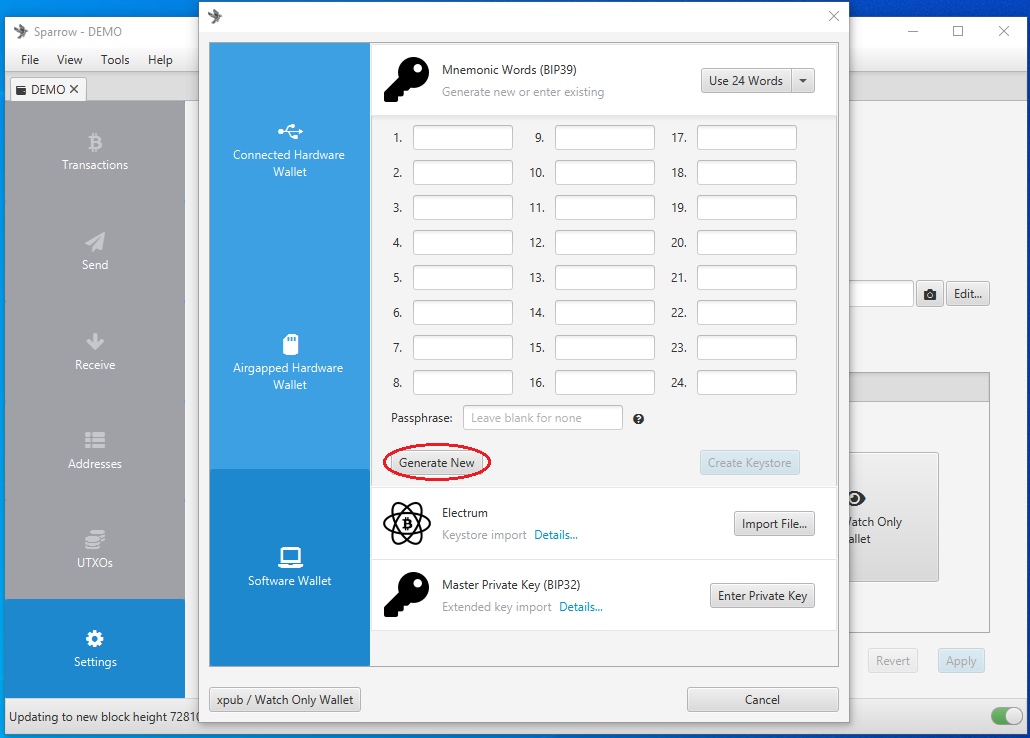This screenshot has width=1030, height=738.
Task: Close the DEMO wallet tab
Action: [x=74, y=89]
